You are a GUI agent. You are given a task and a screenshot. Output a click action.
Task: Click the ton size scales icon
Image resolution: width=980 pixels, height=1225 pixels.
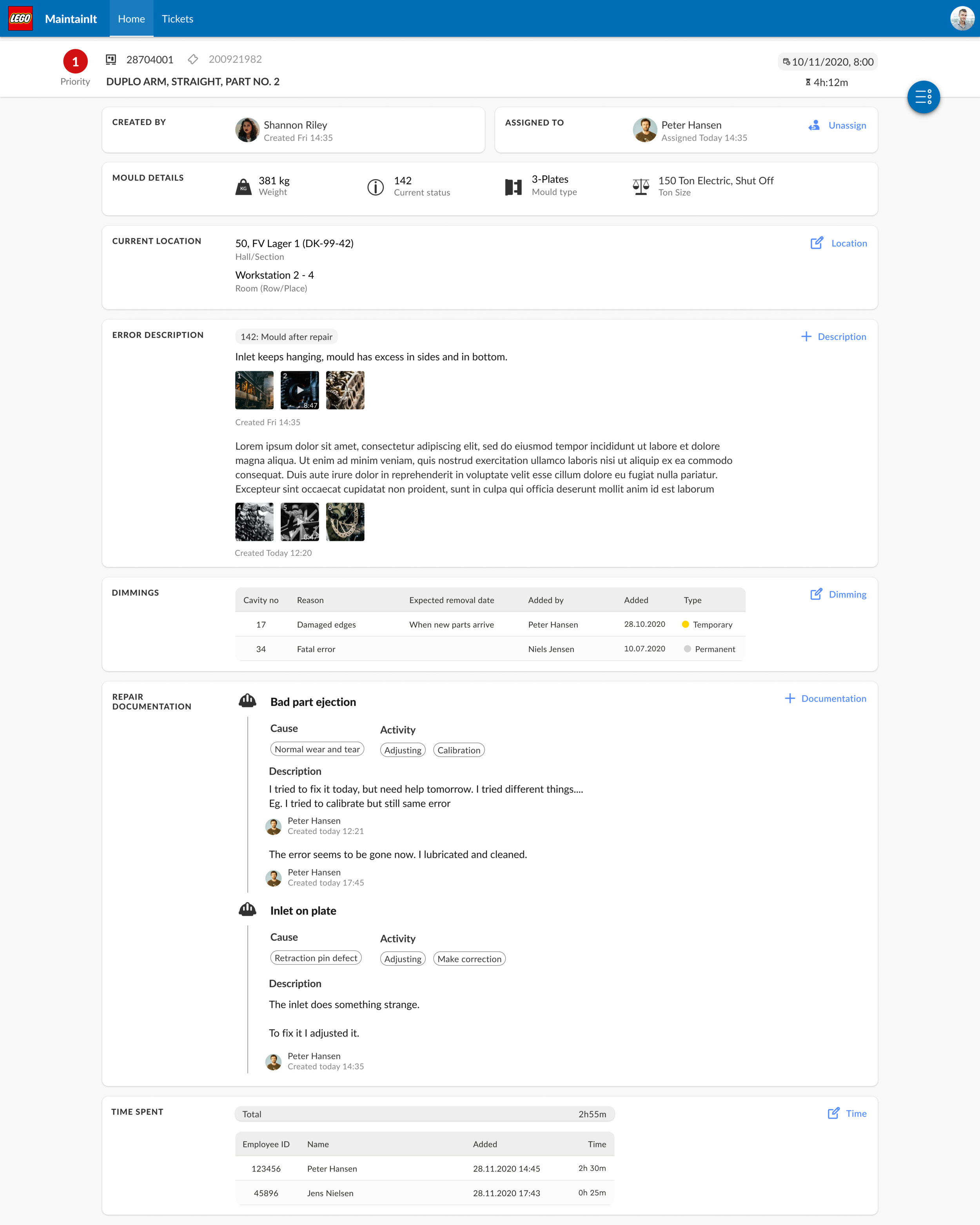641,186
